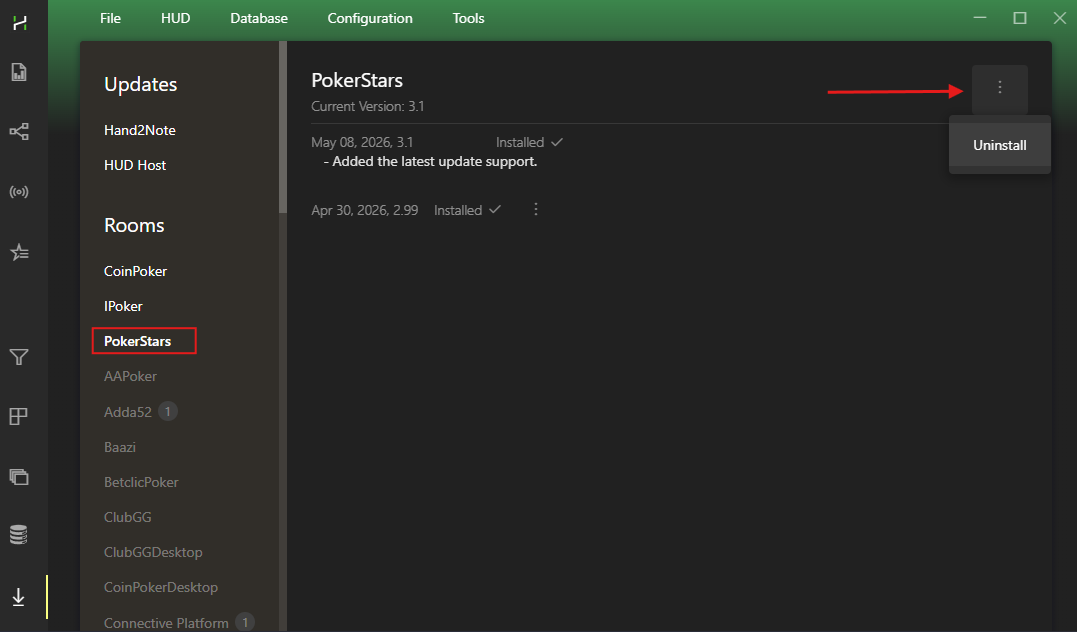
Task: Select the BetclicPoker room
Action: click(141, 482)
